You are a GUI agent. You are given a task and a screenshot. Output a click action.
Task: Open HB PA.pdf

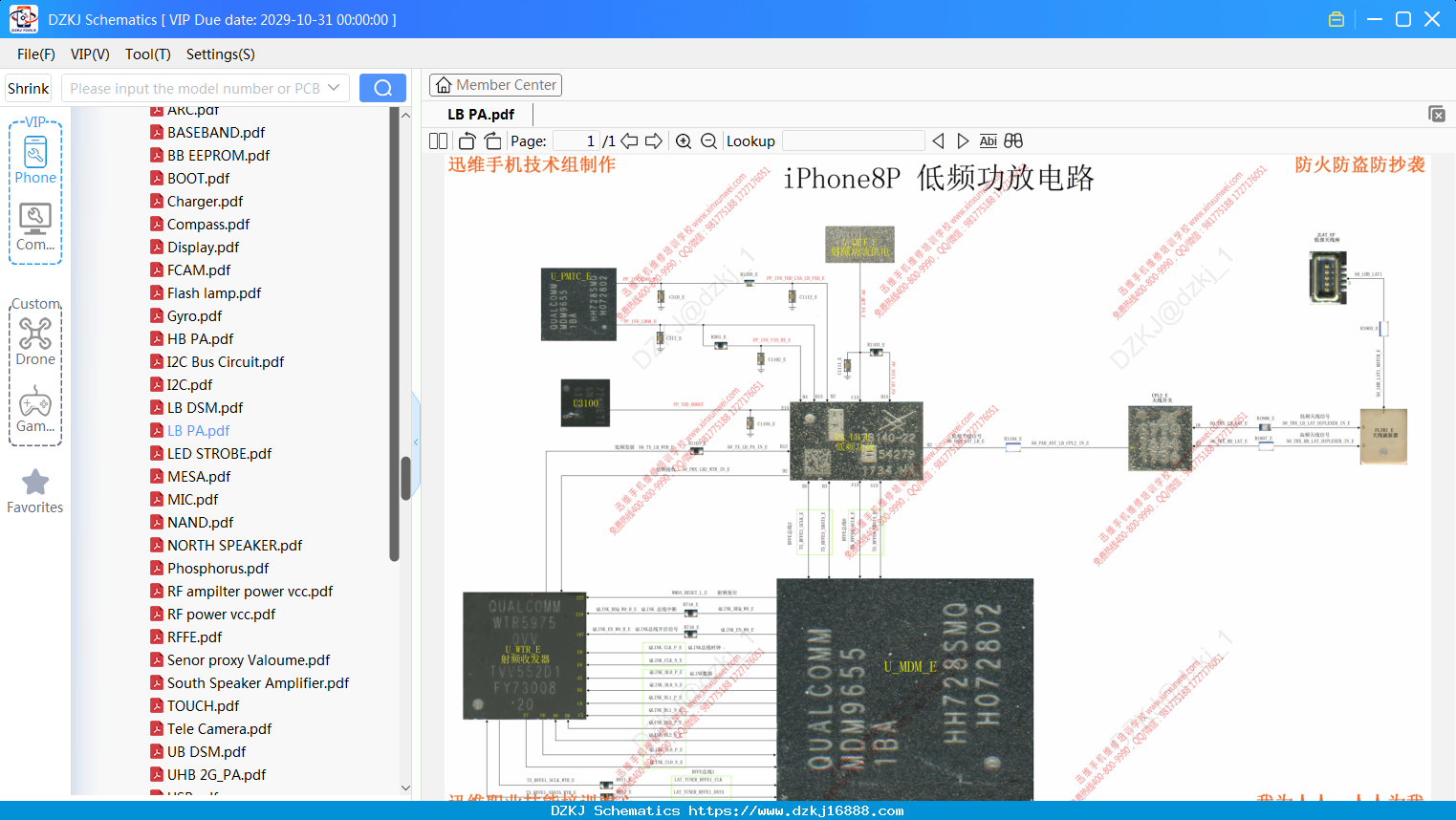[200, 338]
